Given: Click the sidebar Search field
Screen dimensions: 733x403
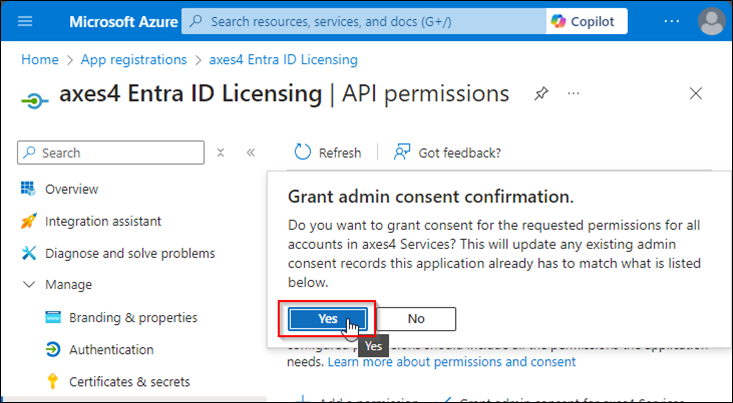Looking at the screenshot, I should click(x=111, y=153).
